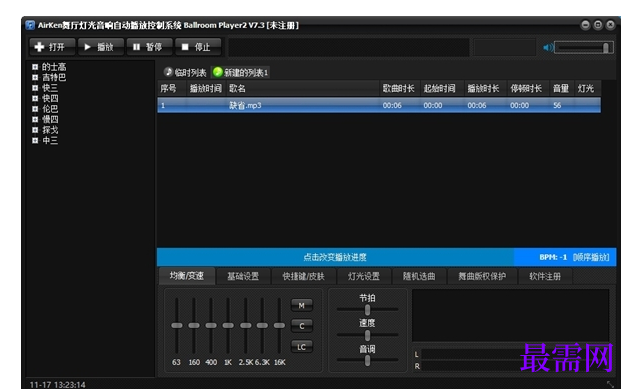Open the 灯光设置 tab

tap(364, 277)
